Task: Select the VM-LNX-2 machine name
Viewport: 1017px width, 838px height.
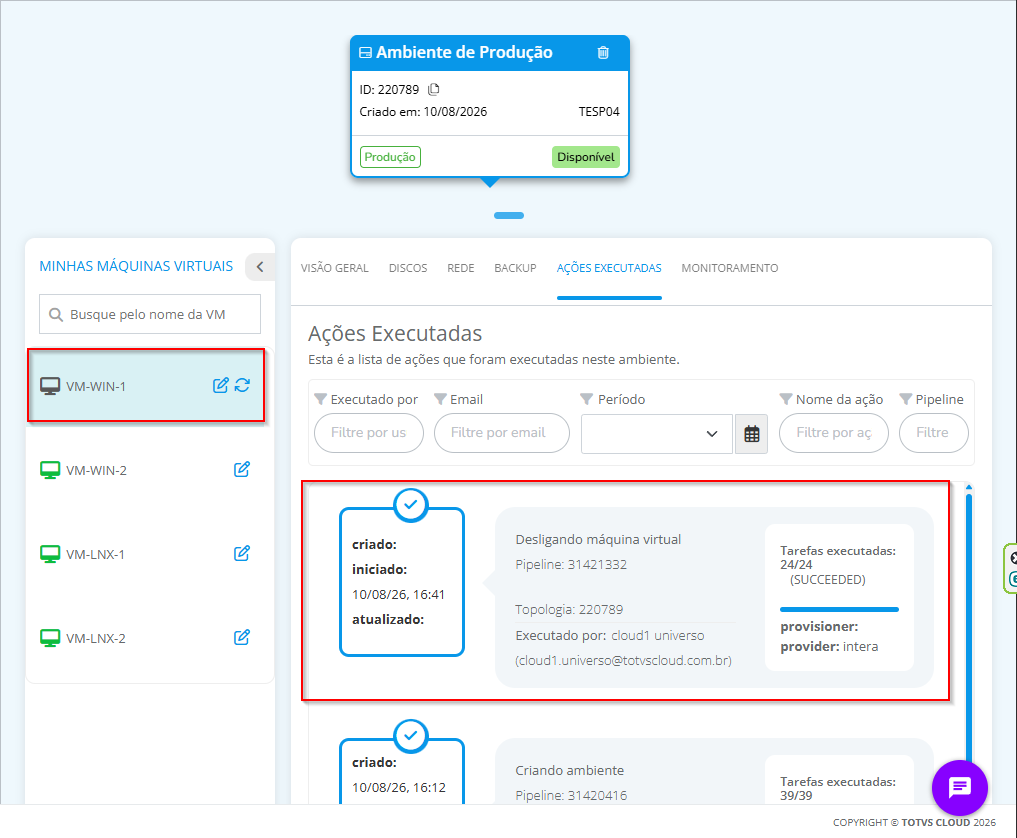Action: [x=96, y=638]
